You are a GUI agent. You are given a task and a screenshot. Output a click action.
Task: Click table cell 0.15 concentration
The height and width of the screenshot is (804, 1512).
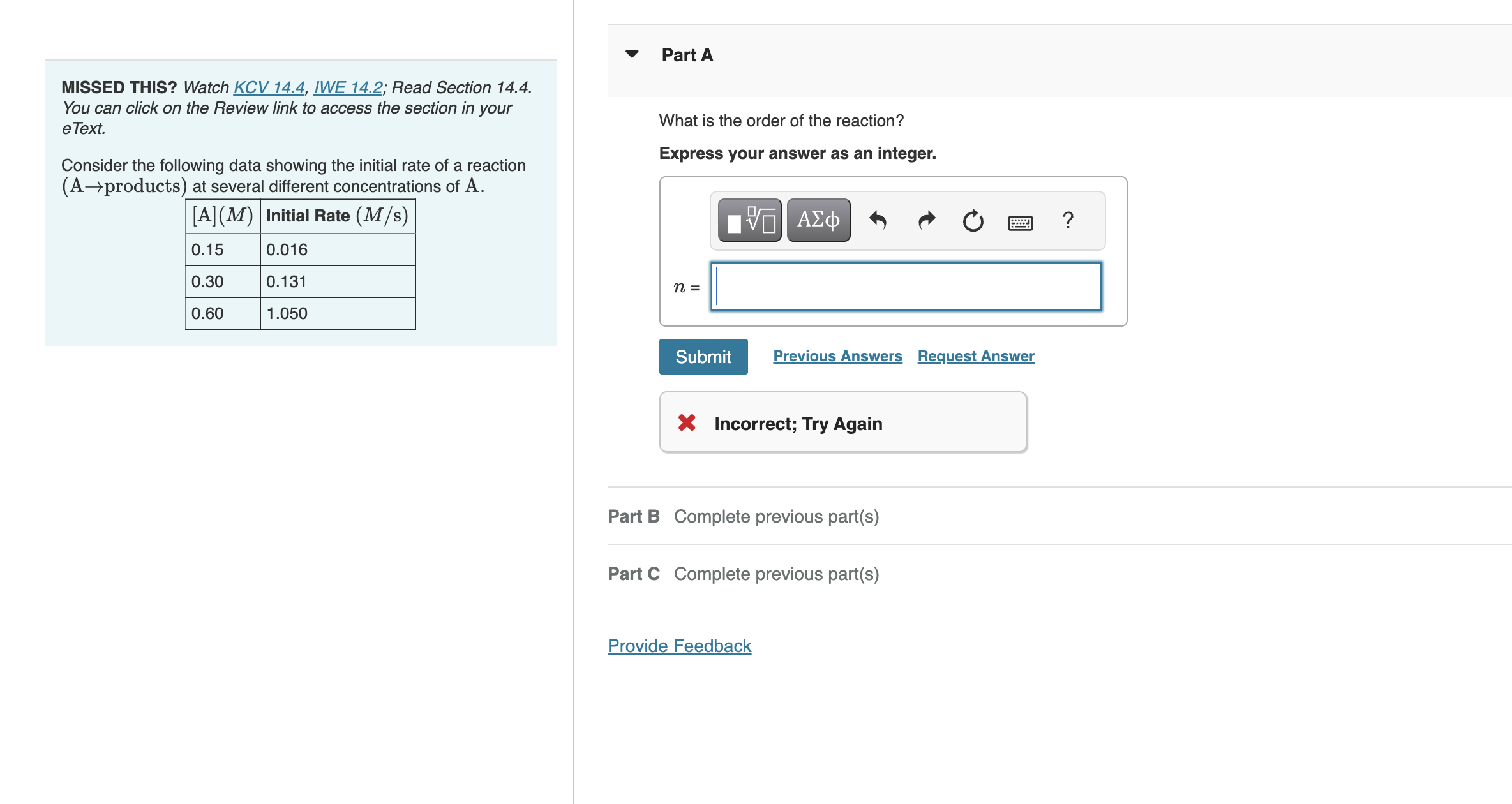[x=223, y=249]
